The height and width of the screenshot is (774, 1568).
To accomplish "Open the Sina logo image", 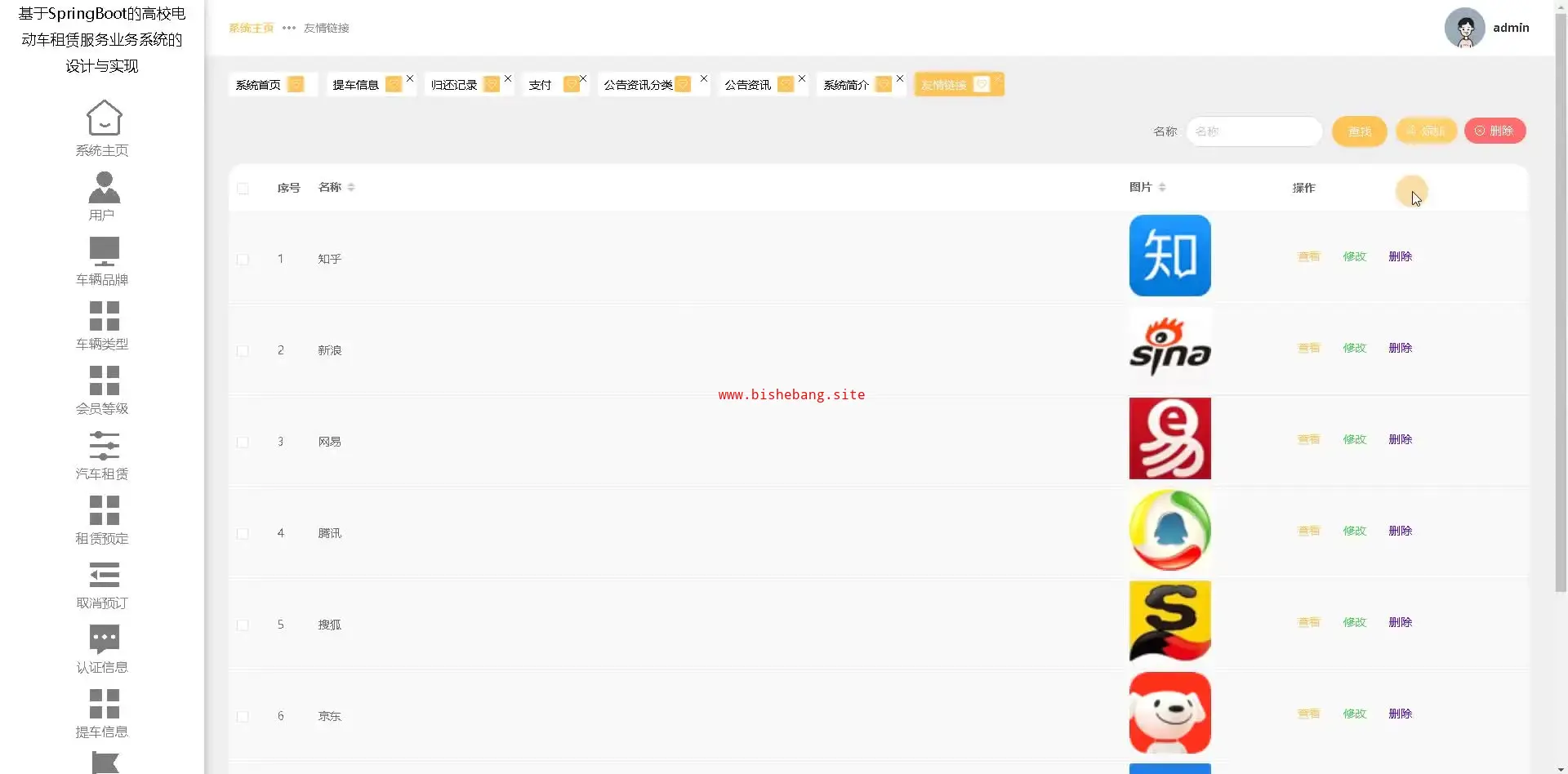I will [1169, 347].
